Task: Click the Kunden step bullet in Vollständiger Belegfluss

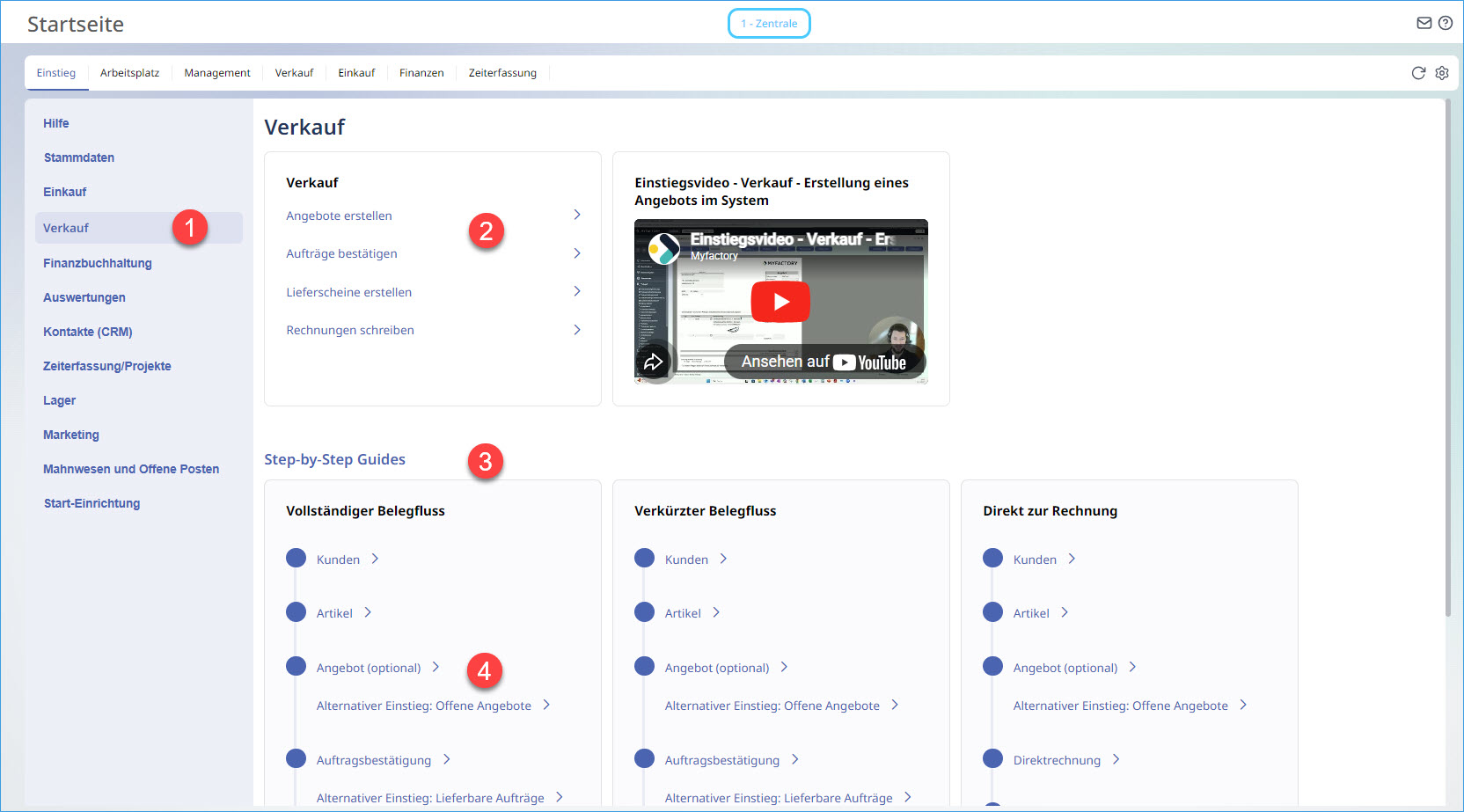Action: click(x=296, y=559)
